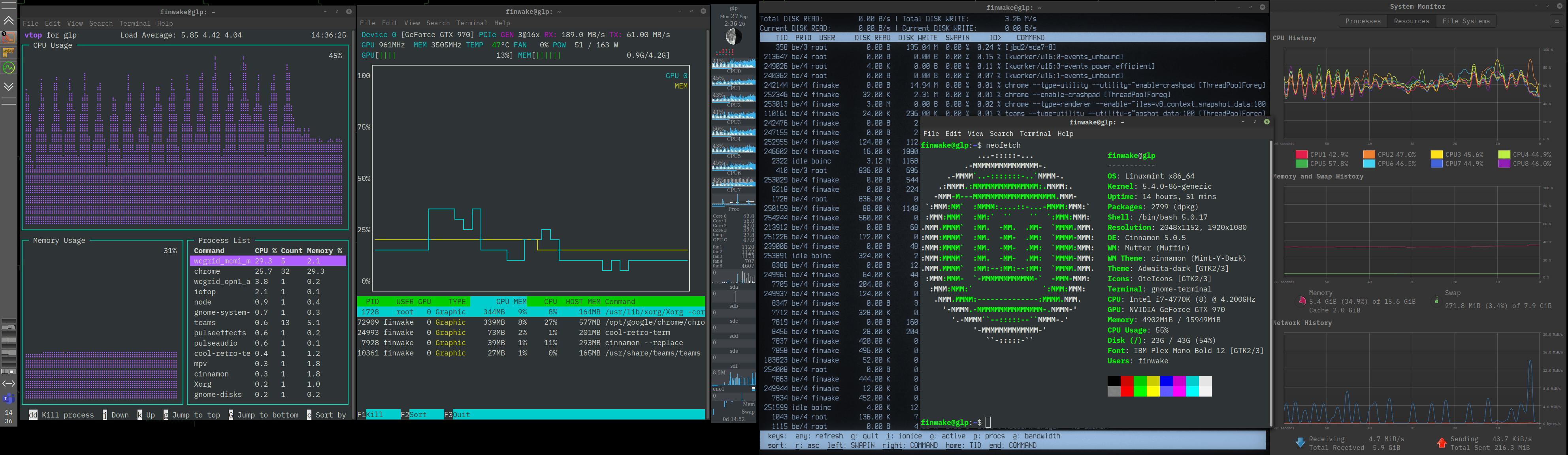Open Search menu in vtop terminal
The width and height of the screenshot is (1568, 455).
click(x=100, y=24)
